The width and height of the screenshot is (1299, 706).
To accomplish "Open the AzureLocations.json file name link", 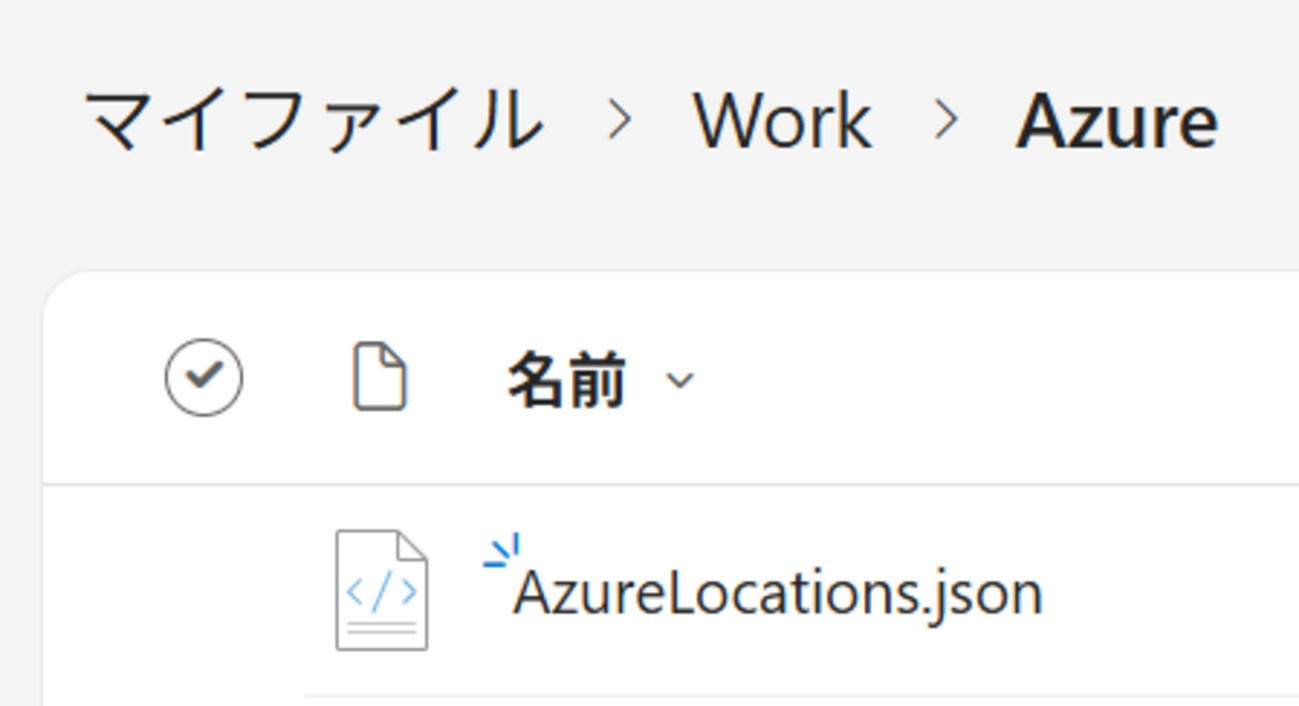I will [x=777, y=593].
